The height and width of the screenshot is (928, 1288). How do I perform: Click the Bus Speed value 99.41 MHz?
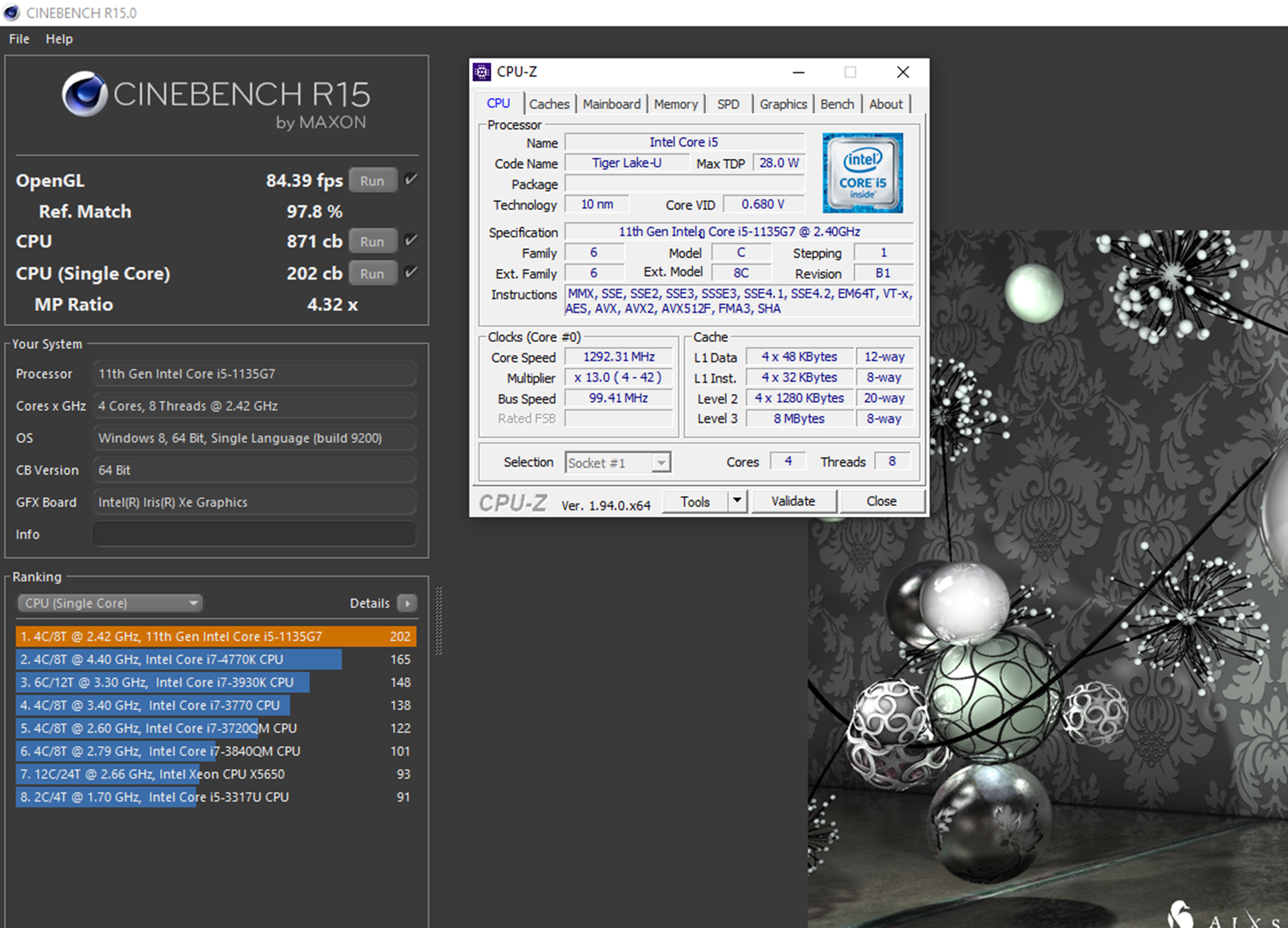click(619, 398)
